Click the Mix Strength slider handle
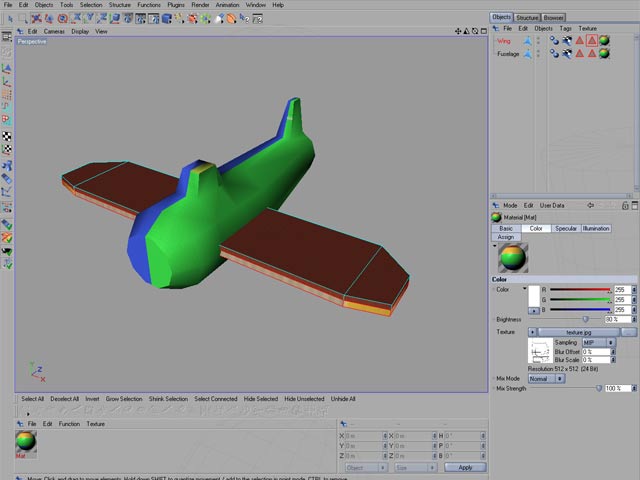The height and width of the screenshot is (480, 640). [599, 389]
